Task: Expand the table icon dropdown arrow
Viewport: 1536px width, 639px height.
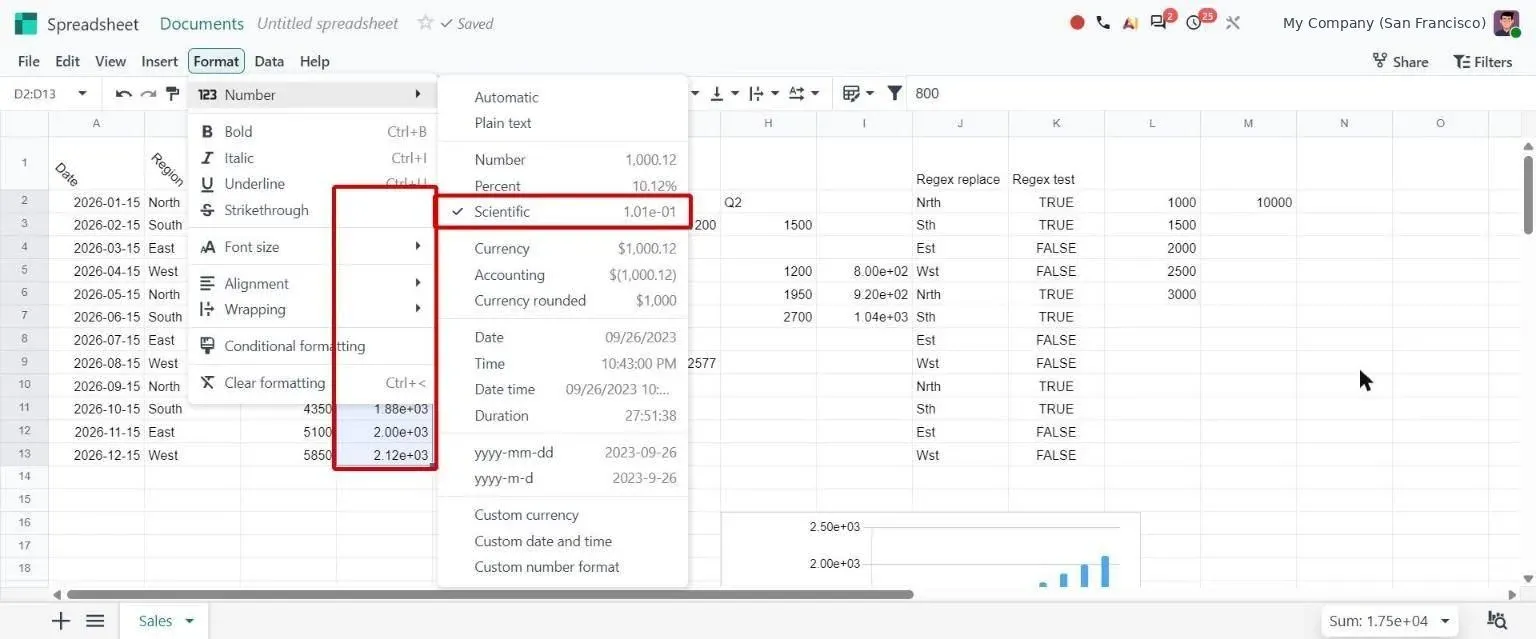Action: [870, 93]
